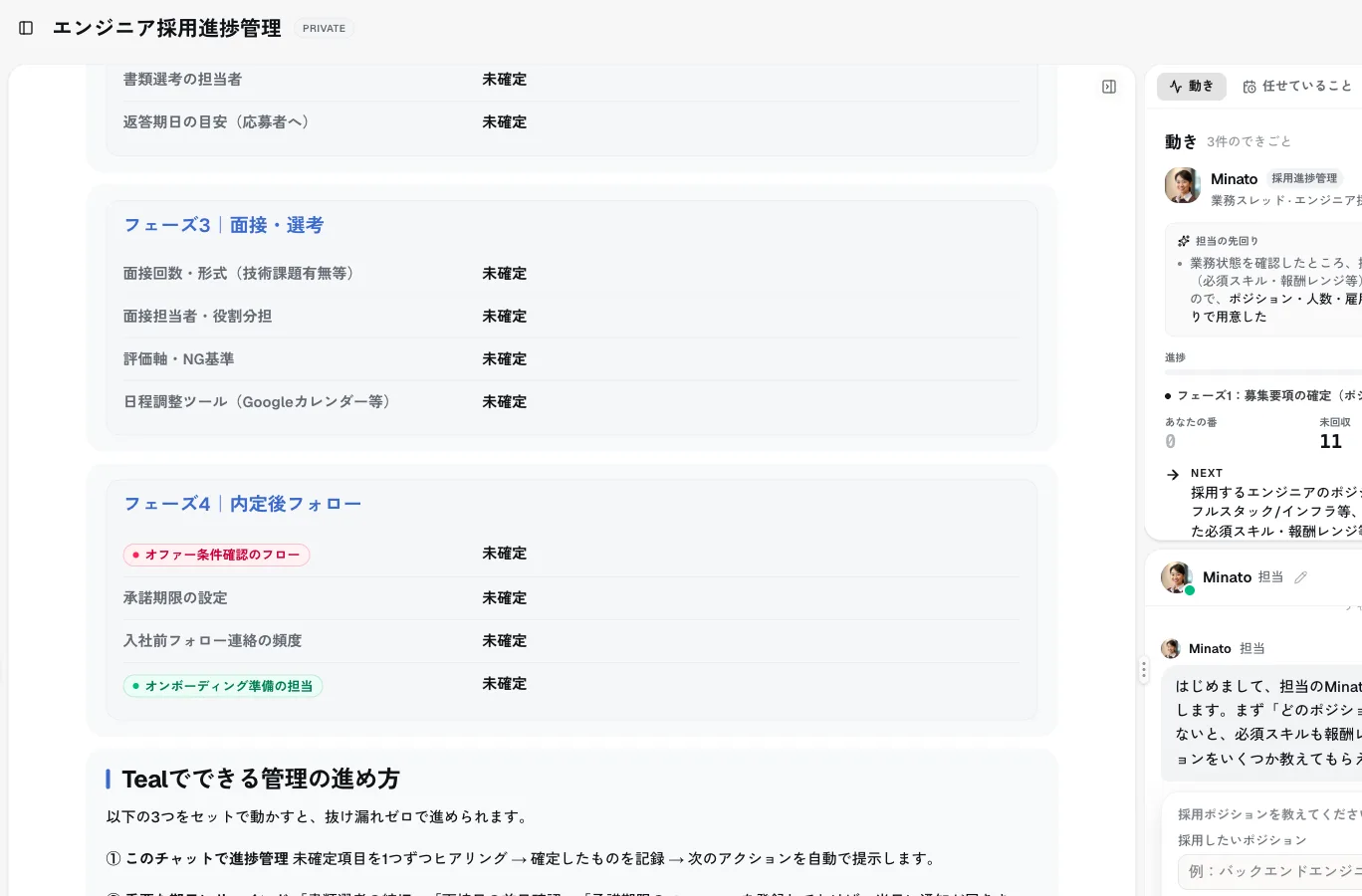The width and height of the screenshot is (1362, 896).
Task: Click the panel divider handle with vertical dots
Action: [x=1144, y=670]
